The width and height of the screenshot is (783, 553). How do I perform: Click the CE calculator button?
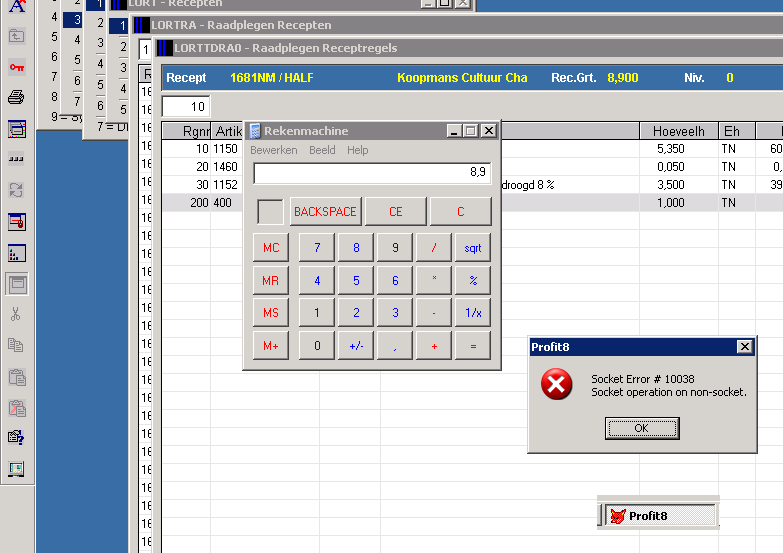(395, 212)
